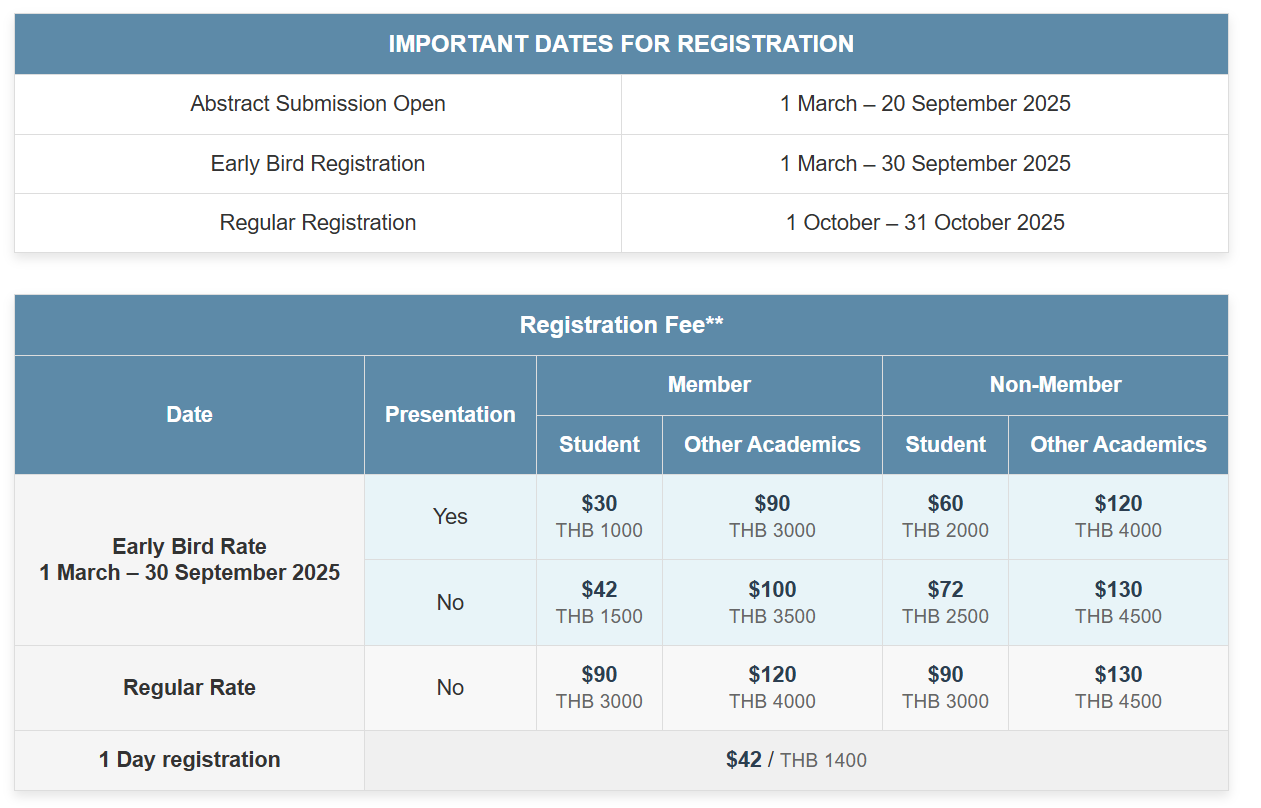Click the "Regular Rate" row heading
Image resolution: width=1261 pixels, height=808 pixels.
point(189,688)
